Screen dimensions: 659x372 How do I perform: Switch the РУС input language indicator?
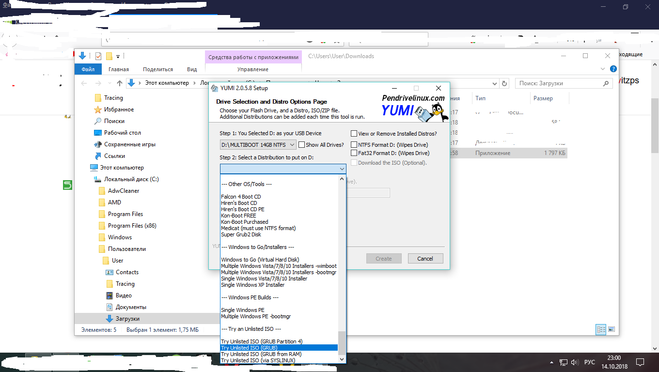coord(589,362)
